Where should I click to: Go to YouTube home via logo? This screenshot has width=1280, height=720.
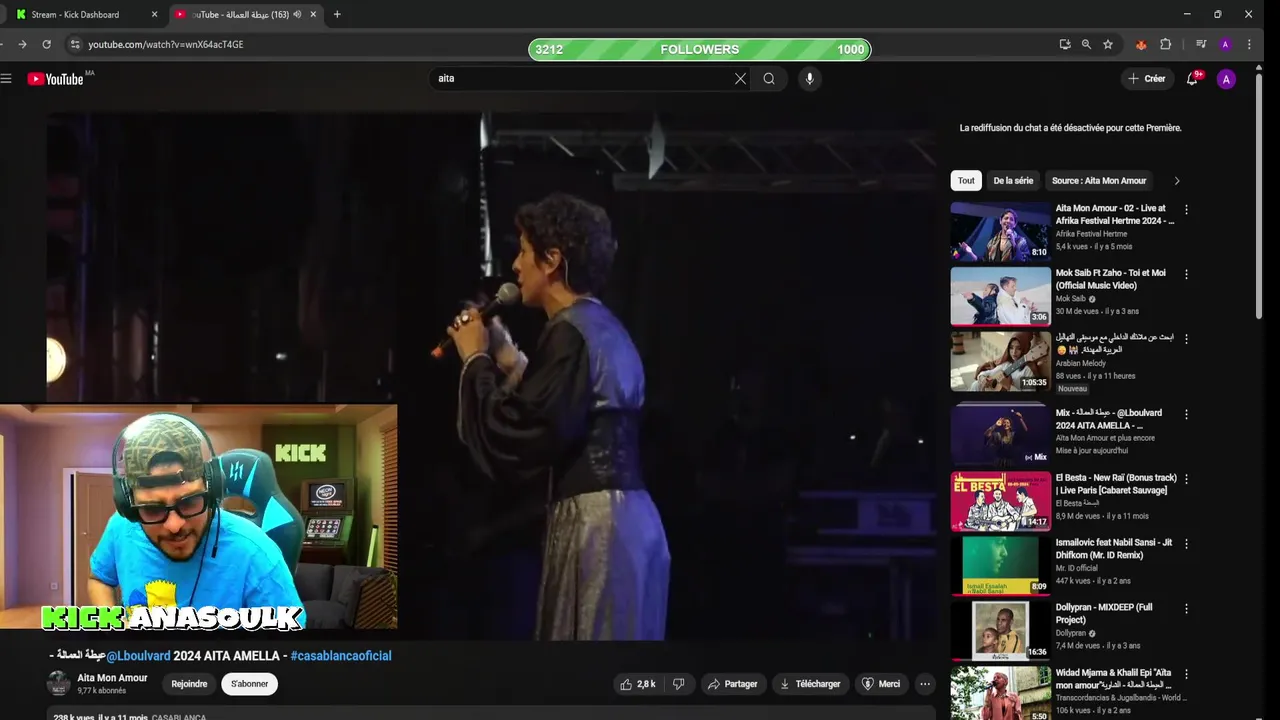[55, 79]
